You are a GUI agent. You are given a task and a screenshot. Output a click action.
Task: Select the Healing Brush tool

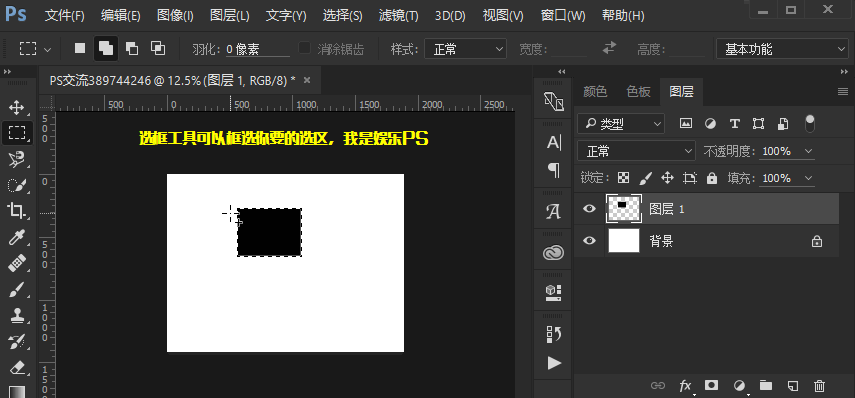click(17, 263)
